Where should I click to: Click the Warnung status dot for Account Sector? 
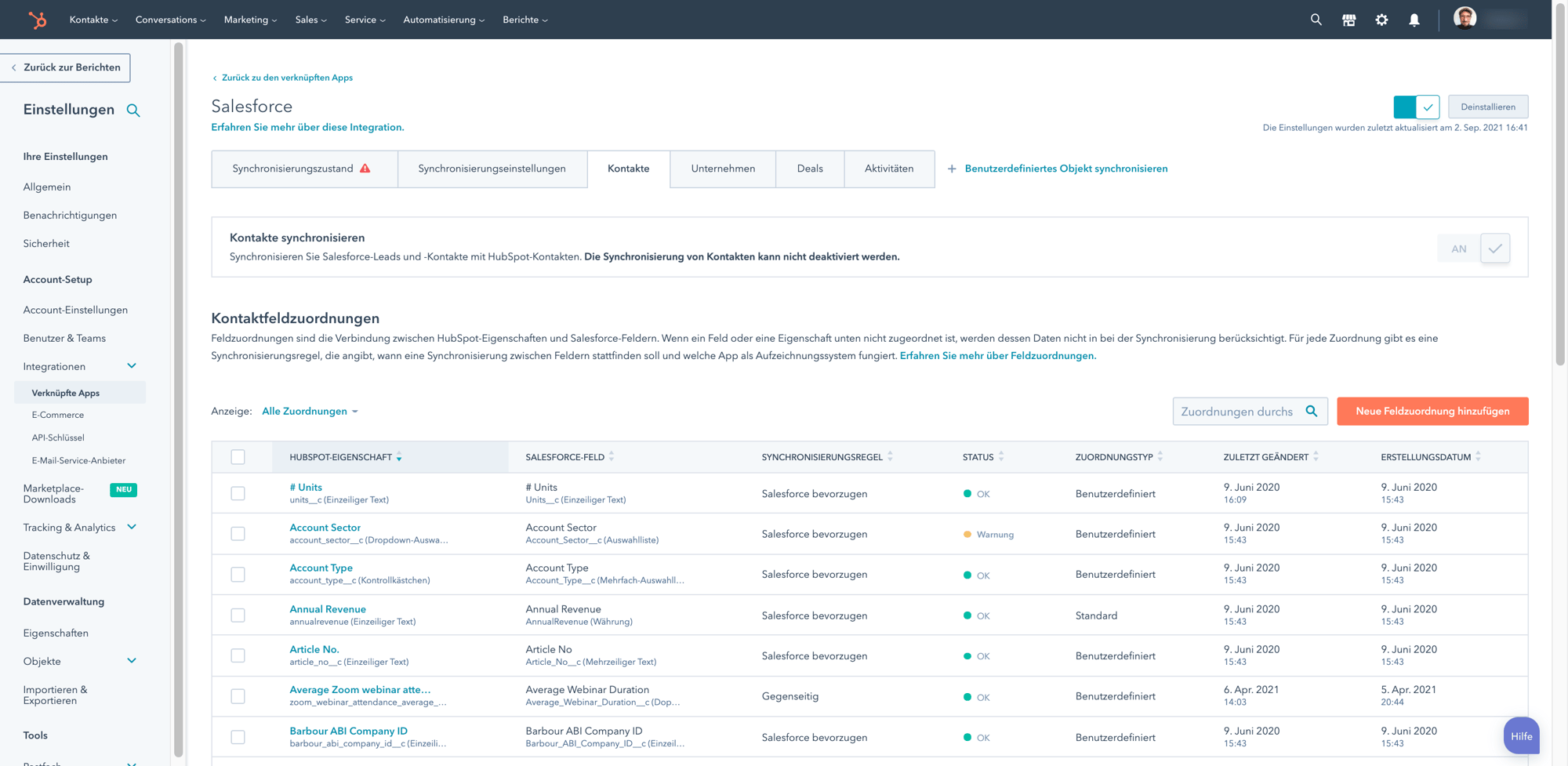point(967,534)
